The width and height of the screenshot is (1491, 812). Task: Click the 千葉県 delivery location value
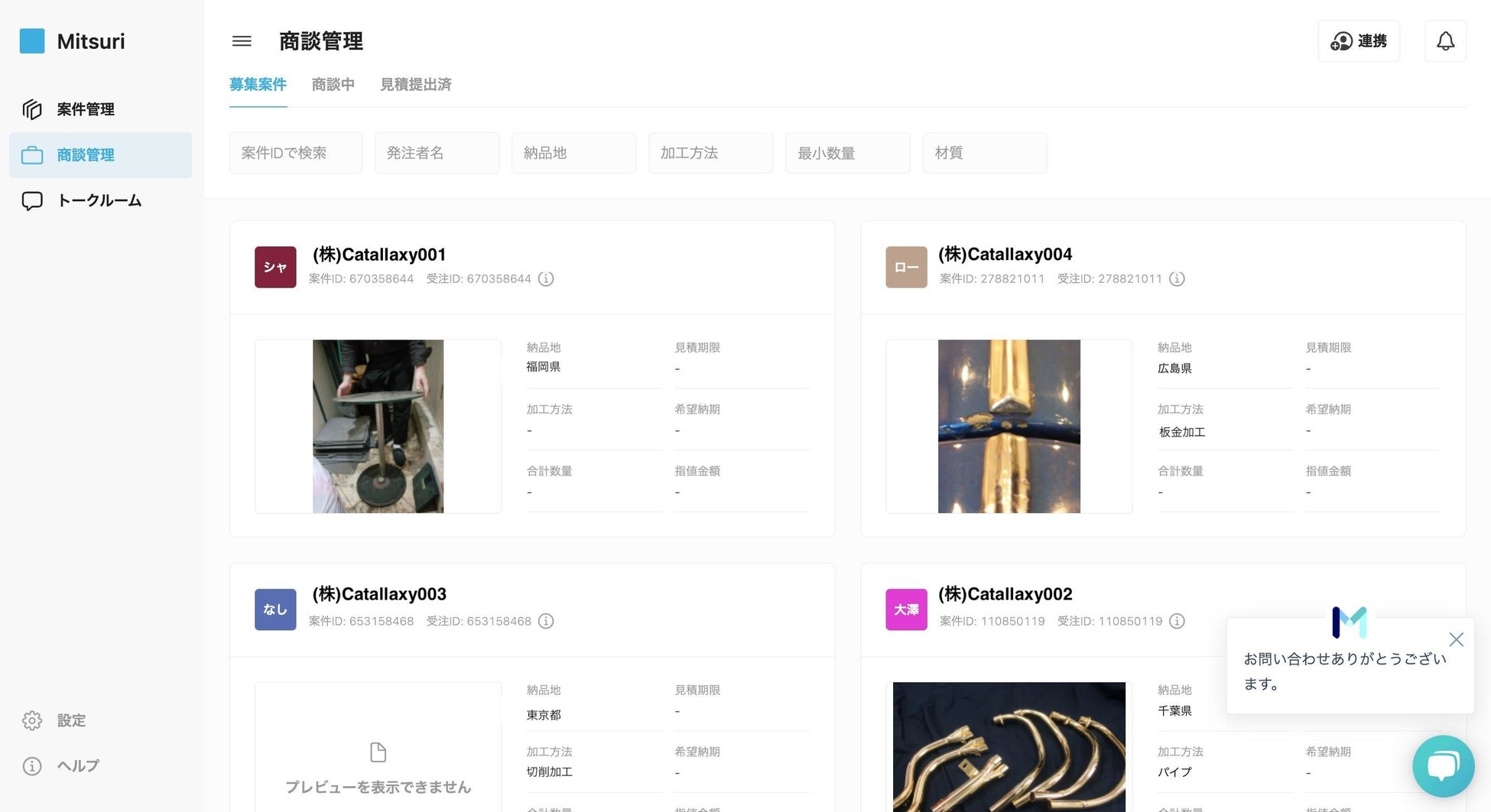1174,711
